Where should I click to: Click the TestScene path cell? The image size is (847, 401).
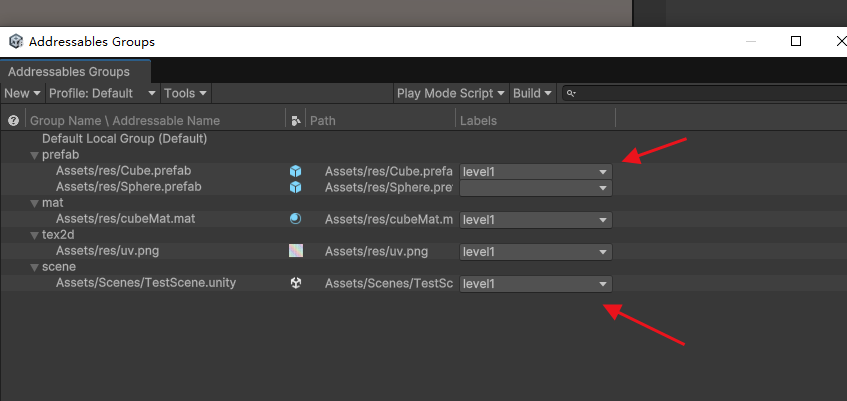click(x=388, y=283)
